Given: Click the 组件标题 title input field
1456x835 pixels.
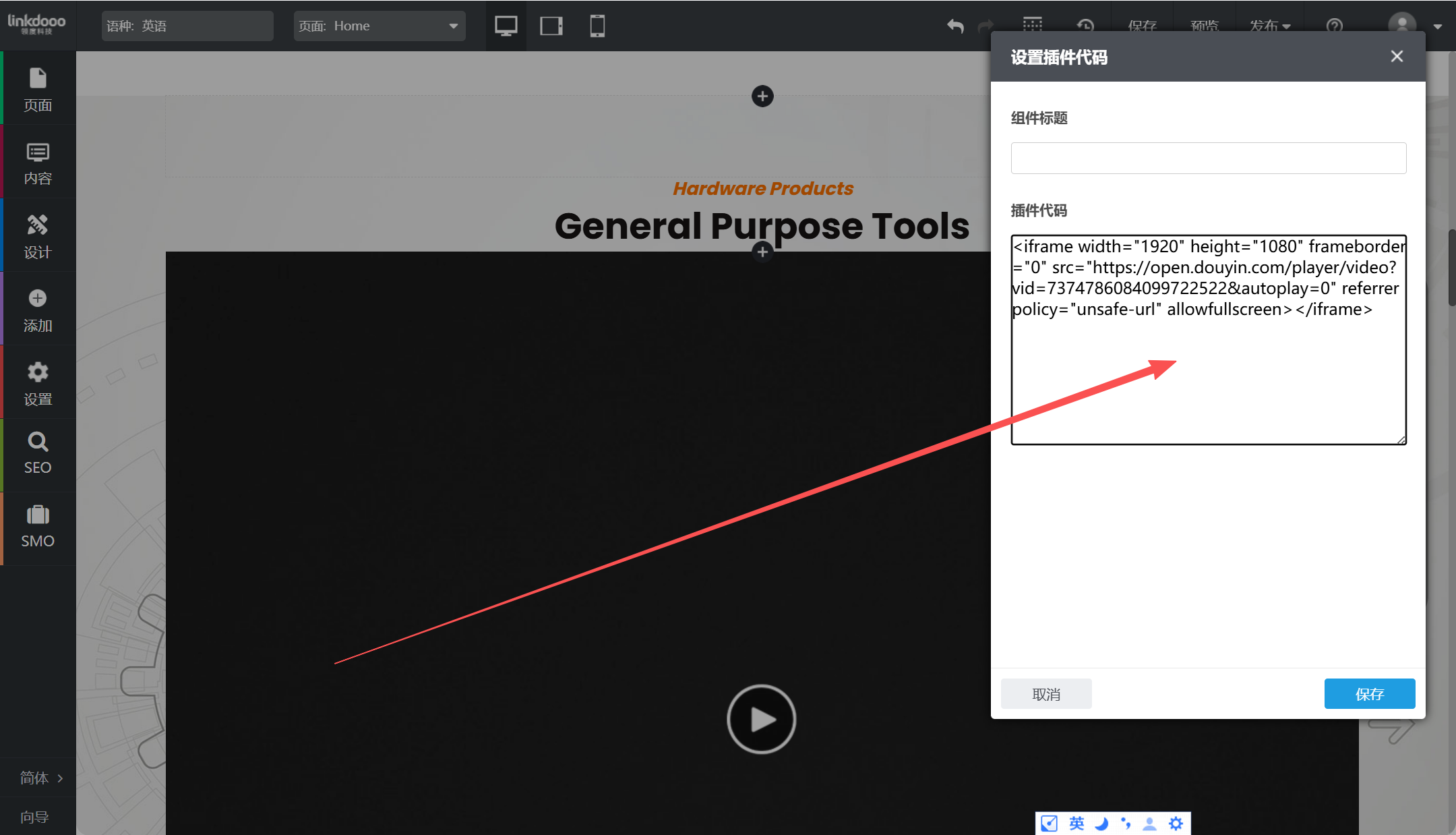Looking at the screenshot, I should (x=1208, y=158).
